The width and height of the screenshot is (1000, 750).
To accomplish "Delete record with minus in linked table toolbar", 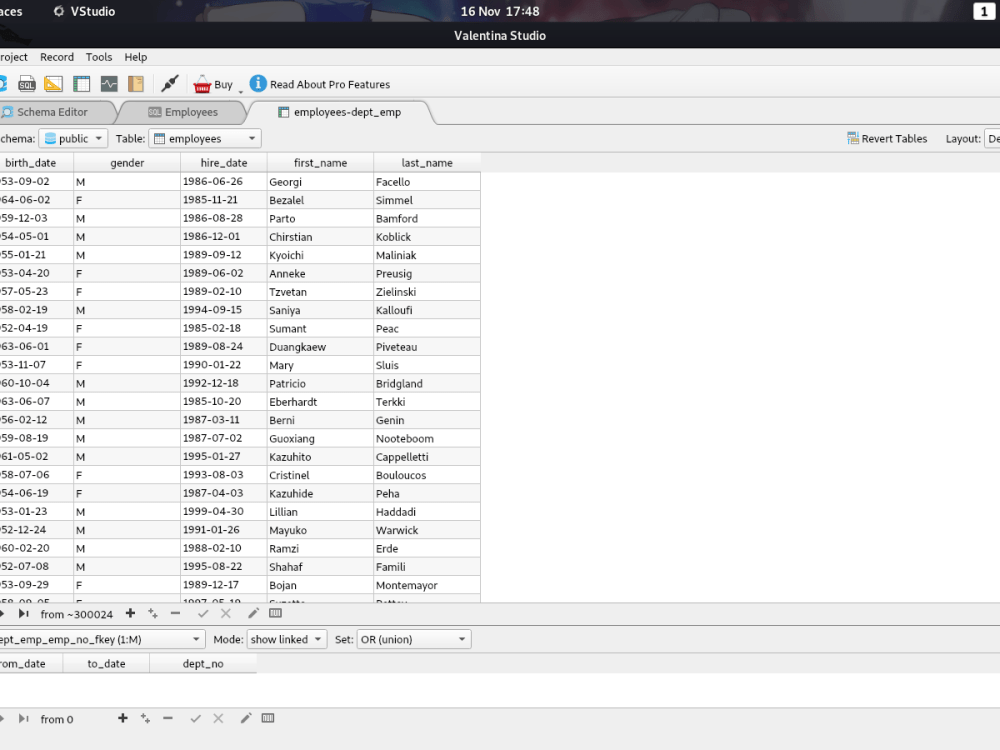I will point(168,718).
